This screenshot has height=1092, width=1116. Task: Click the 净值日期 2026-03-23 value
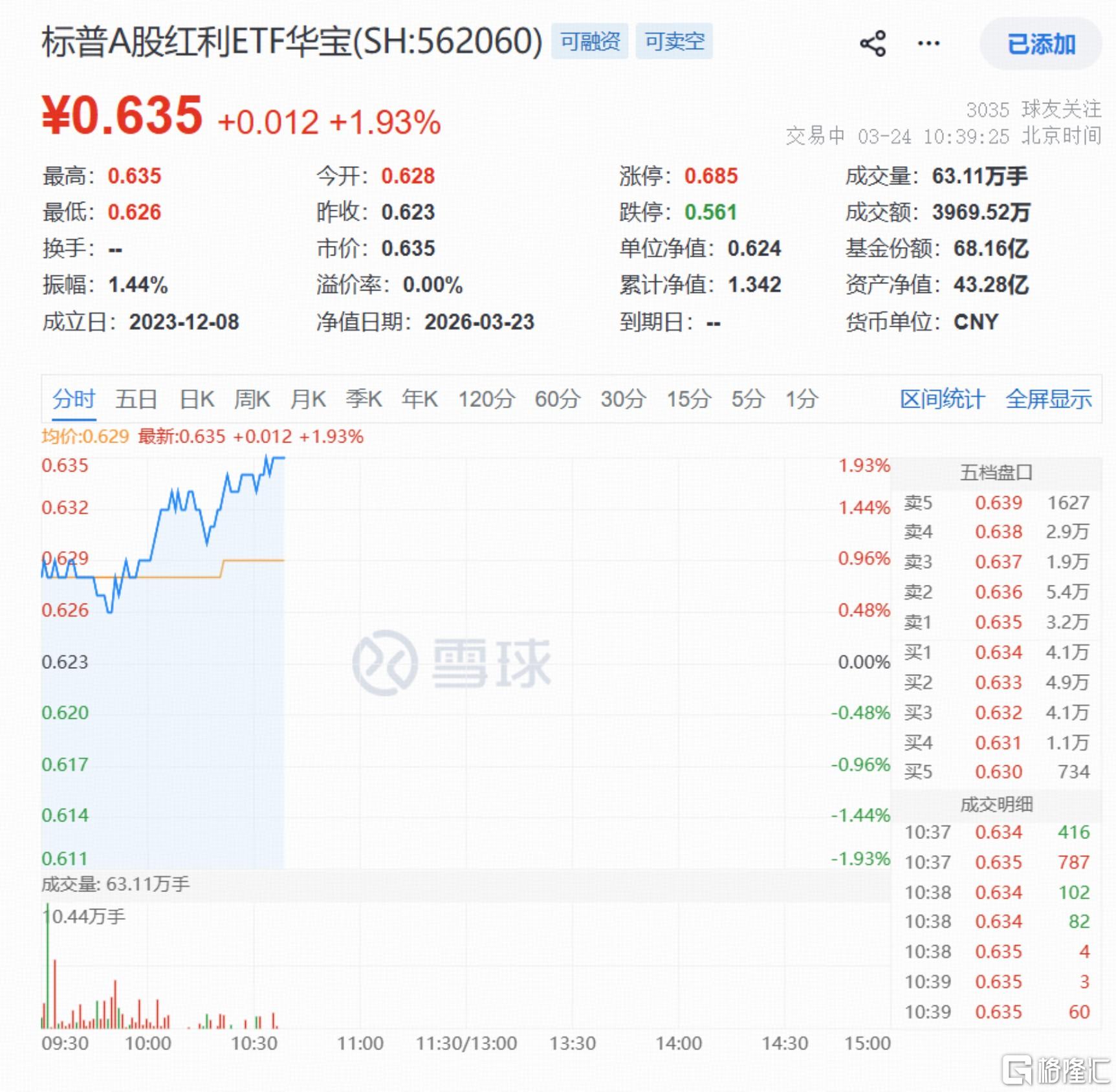pos(479,322)
